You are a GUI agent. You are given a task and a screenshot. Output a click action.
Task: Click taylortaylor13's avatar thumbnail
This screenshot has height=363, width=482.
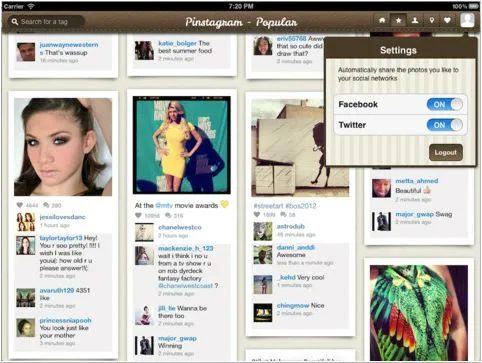26,245
